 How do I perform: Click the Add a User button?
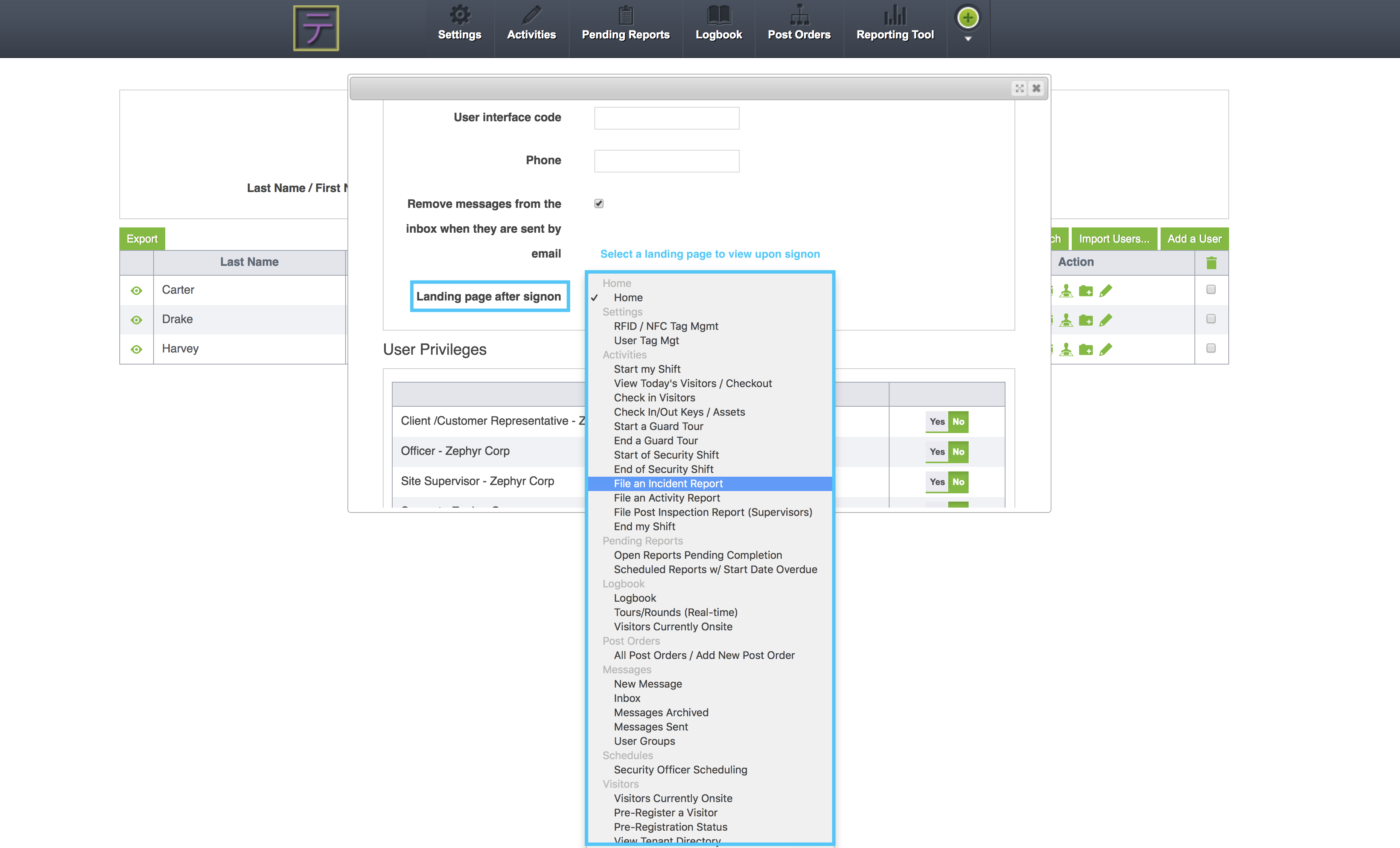click(x=1194, y=239)
